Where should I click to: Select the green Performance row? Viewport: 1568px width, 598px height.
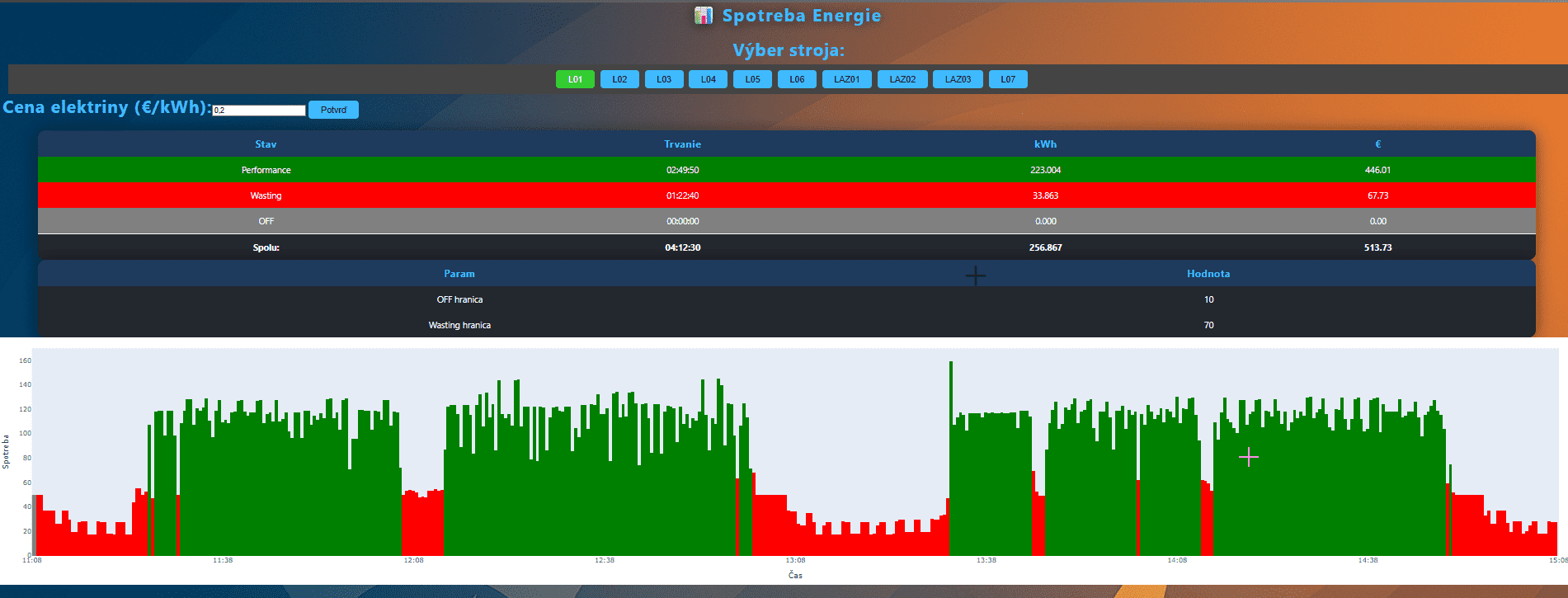(x=786, y=170)
